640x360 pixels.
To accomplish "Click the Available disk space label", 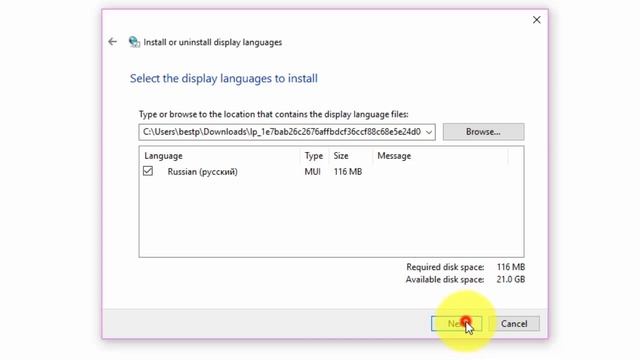I will pos(444,280).
